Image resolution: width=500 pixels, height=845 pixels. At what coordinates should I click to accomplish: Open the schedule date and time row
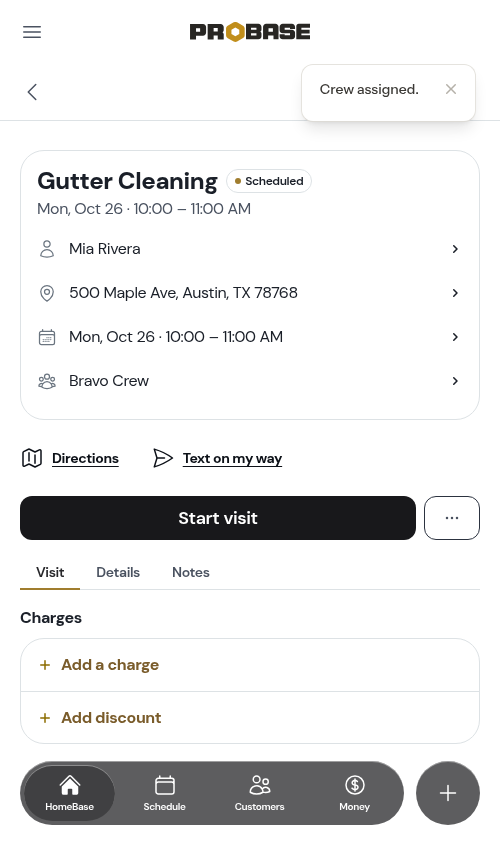point(250,337)
